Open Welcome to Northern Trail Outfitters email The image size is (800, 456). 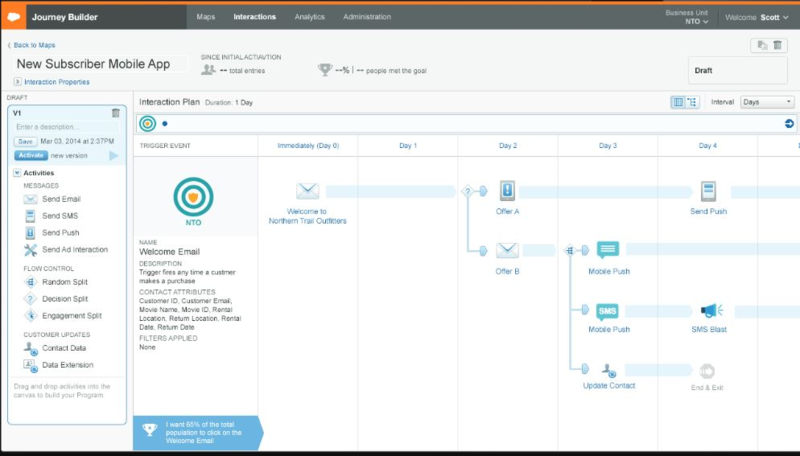click(307, 191)
